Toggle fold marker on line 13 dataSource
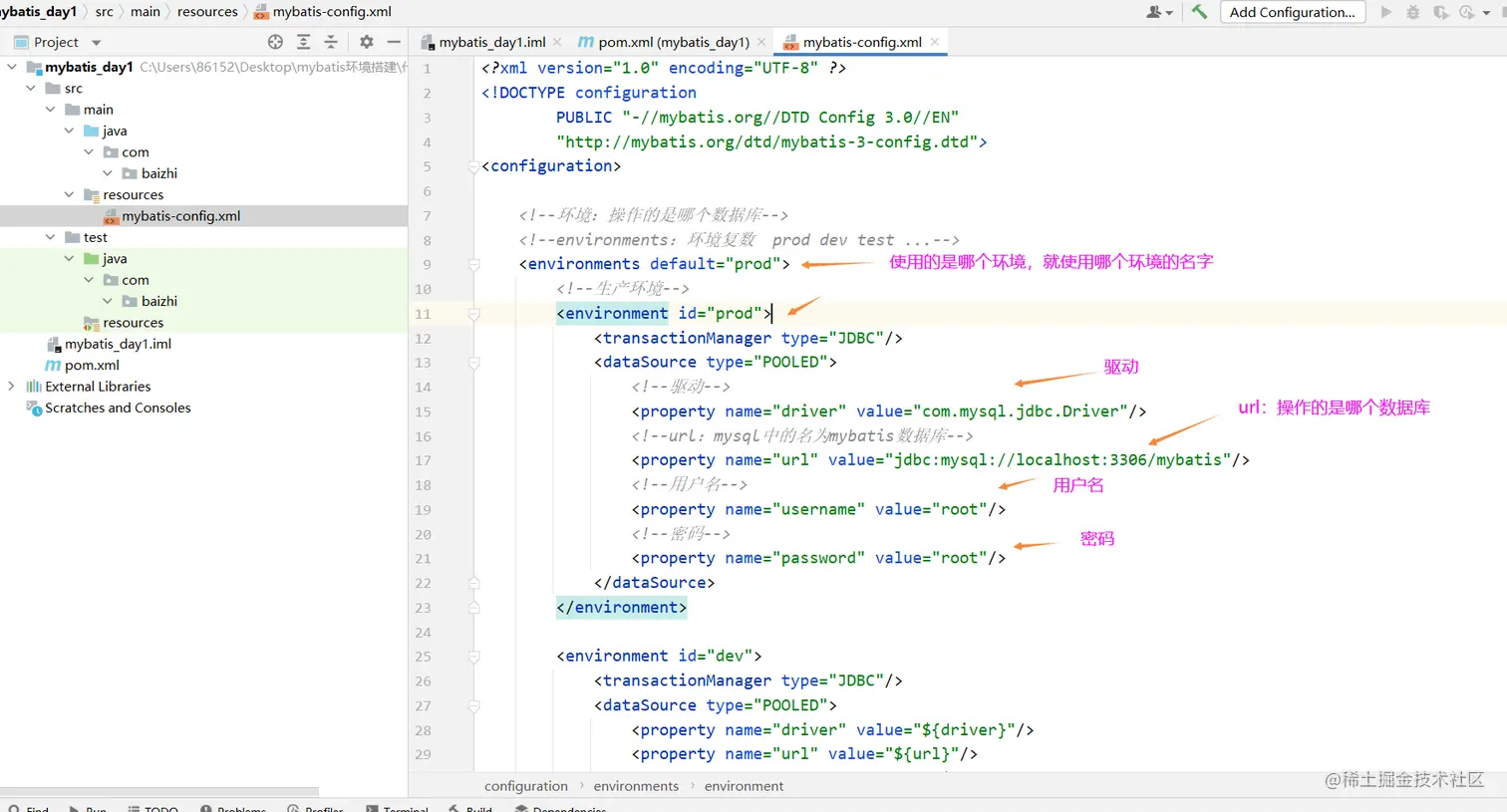The width and height of the screenshot is (1507, 812). [x=474, y=363]
